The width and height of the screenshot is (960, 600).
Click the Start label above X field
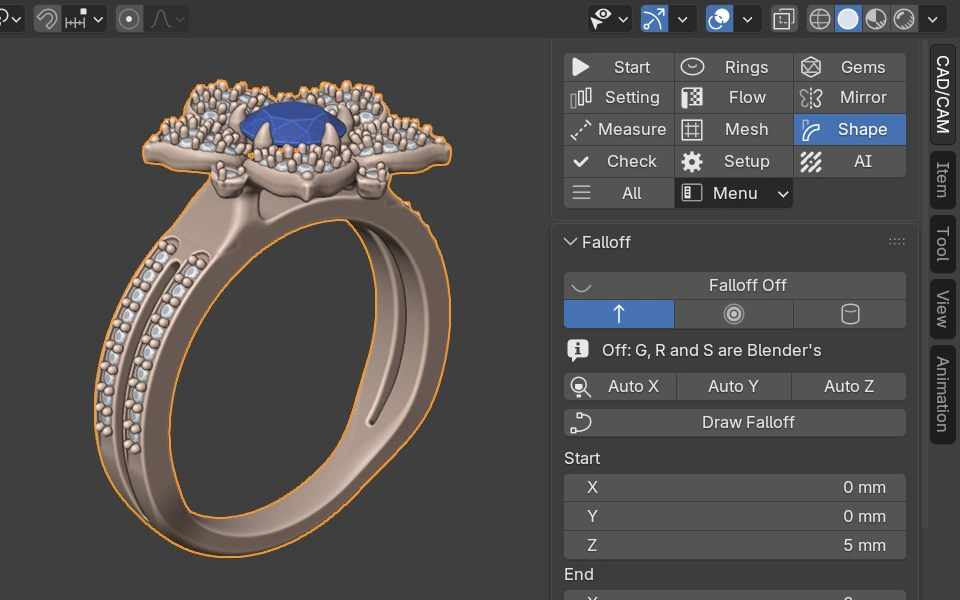click(x=582, y=458)
